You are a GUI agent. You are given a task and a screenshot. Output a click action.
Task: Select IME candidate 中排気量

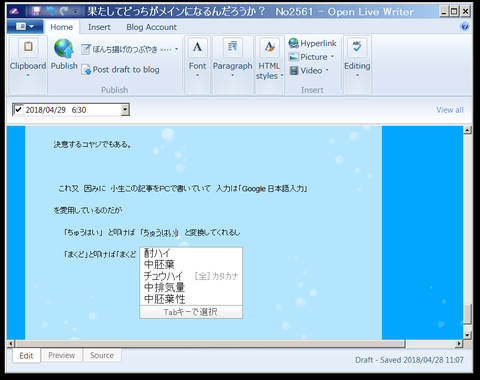[191, 287]
